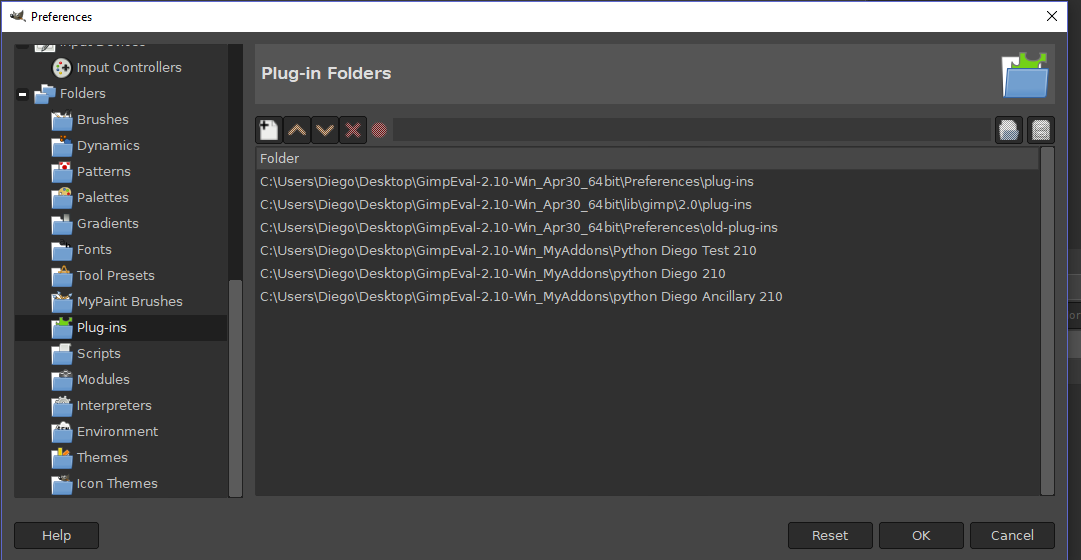This screenshot has height=560, width=1081.
Task: Click the folder path entry field
Action: [691, 130]
